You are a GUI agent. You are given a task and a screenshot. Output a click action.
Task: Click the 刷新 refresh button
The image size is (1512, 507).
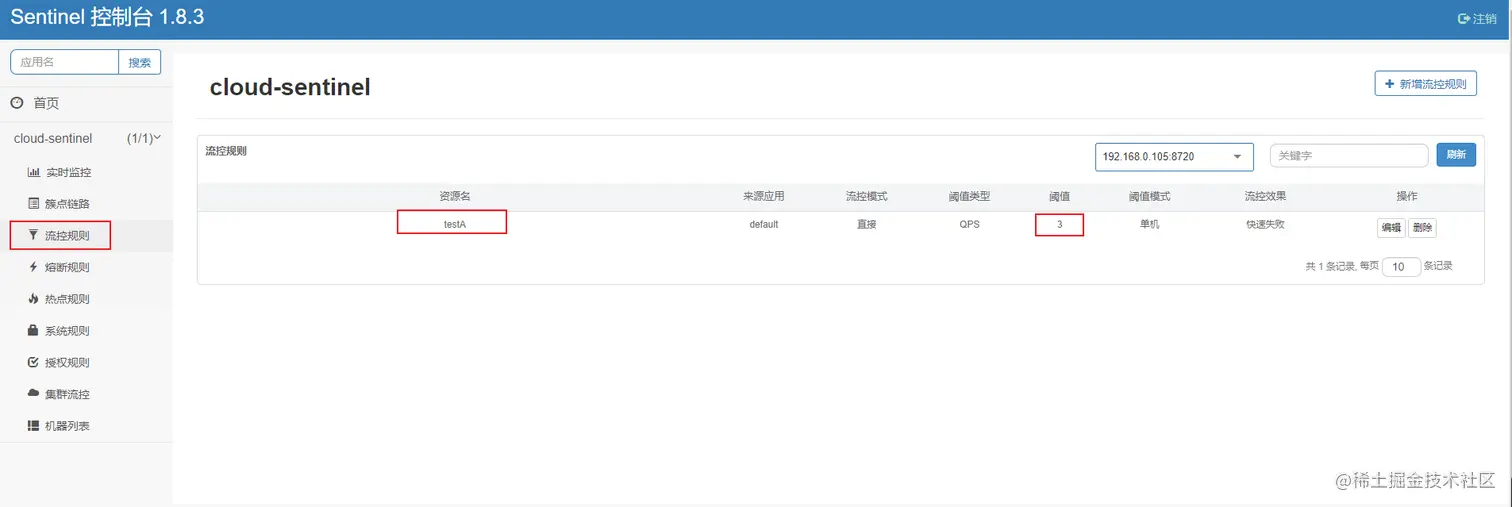click(x=1456, y=155)
